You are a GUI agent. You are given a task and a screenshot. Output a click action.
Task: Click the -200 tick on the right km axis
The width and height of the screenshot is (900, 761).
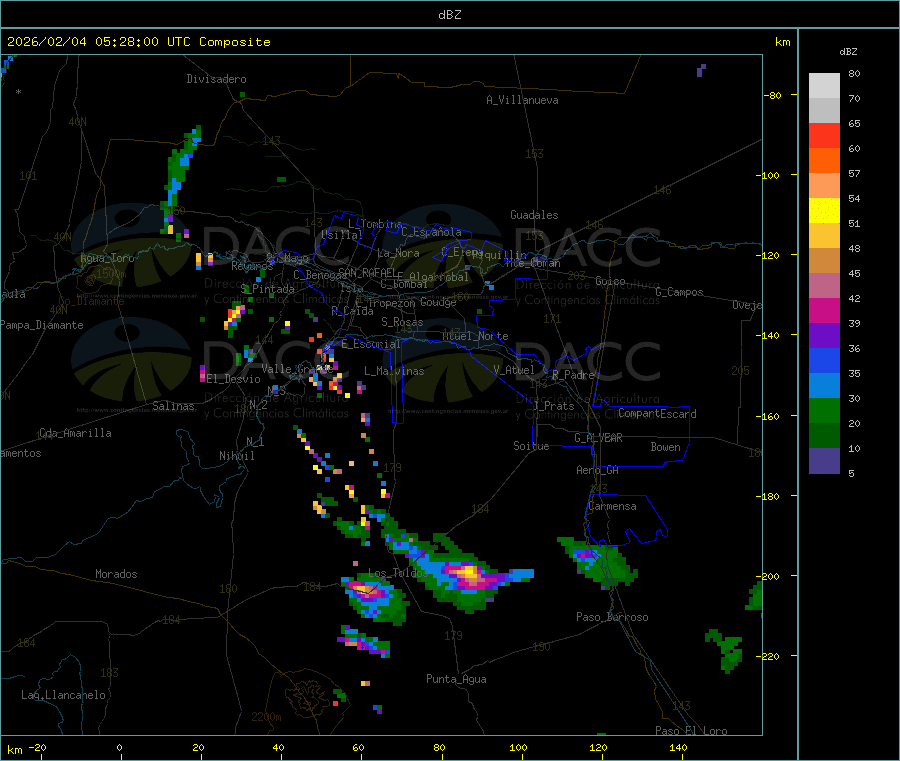click(x=768, y=576)
